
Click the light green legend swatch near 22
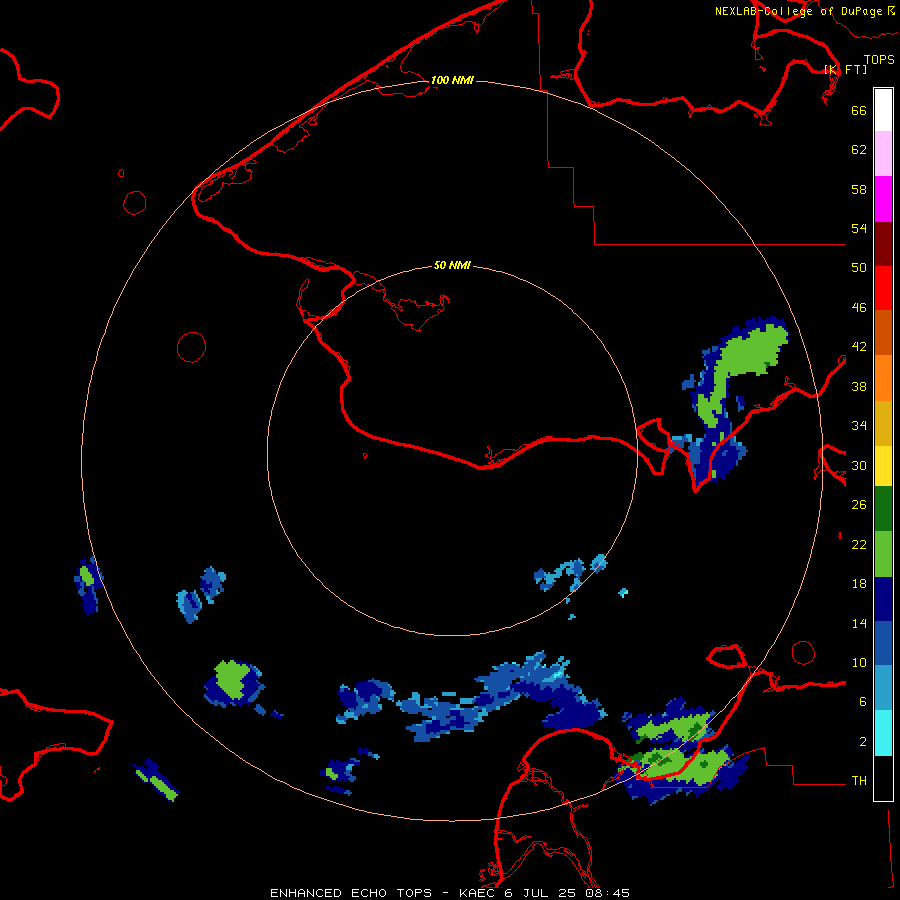883,554
